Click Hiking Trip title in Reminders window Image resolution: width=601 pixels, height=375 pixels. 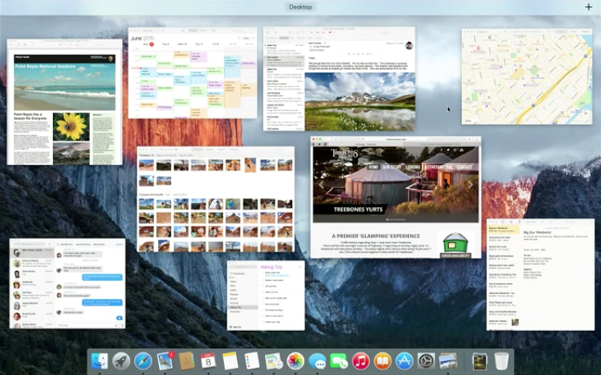271,267
